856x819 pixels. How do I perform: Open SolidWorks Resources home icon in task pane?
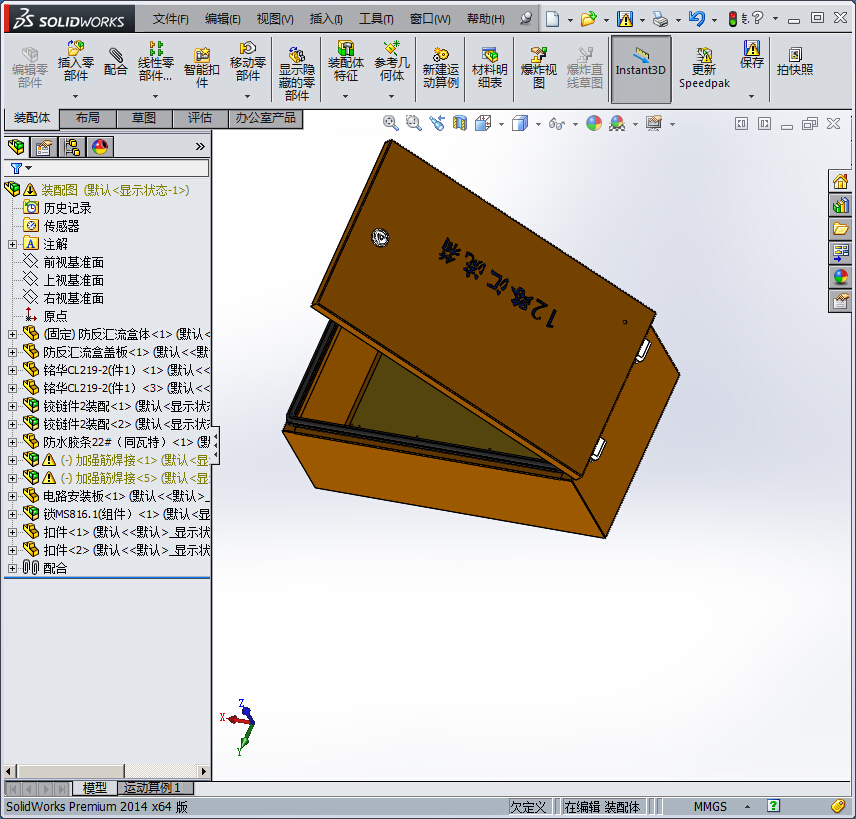(x=840, y=181)
